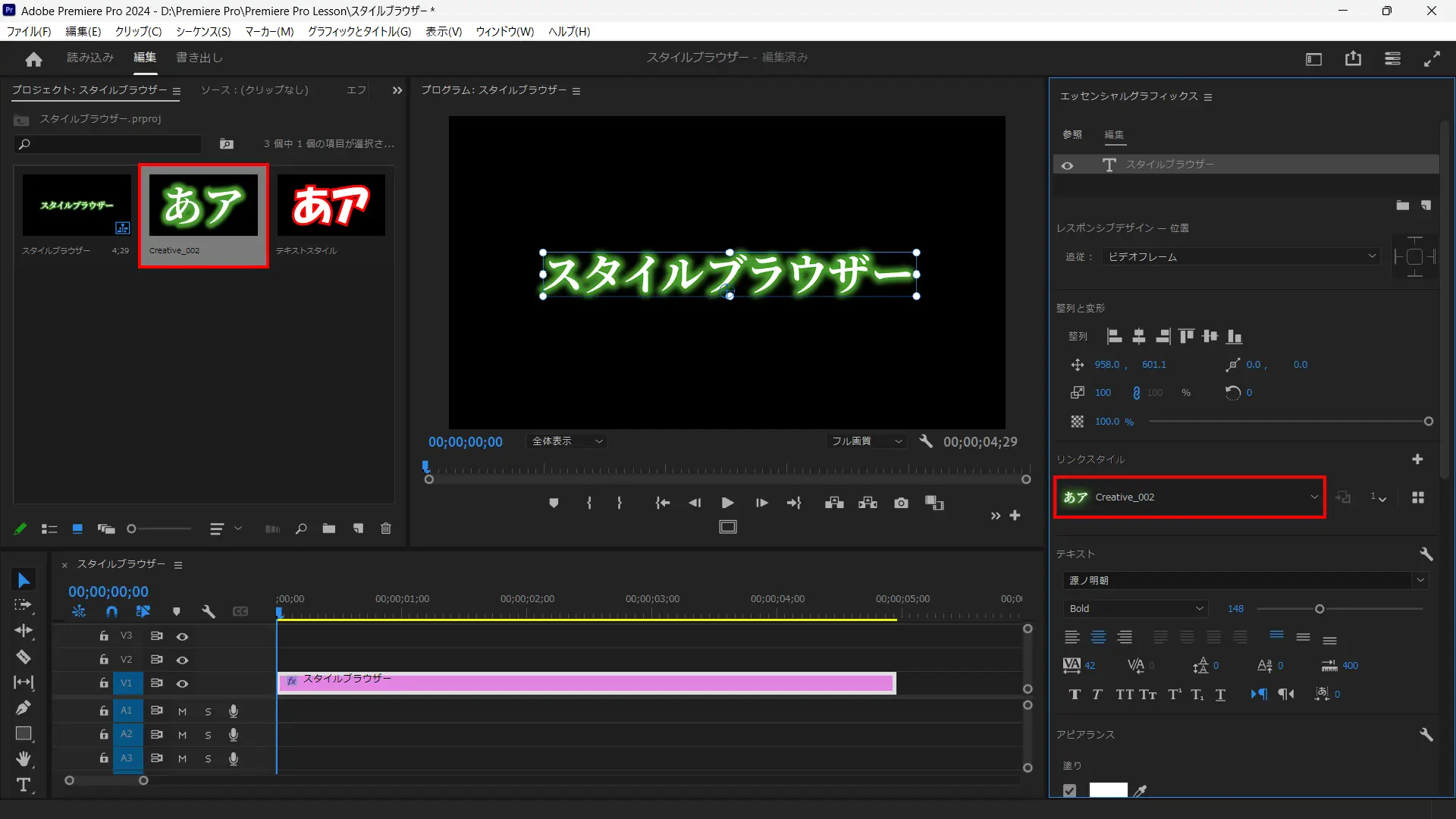Open the クリップ(C) menu
The width and height of the screenshot is (1456, 819).
[138, 31]
